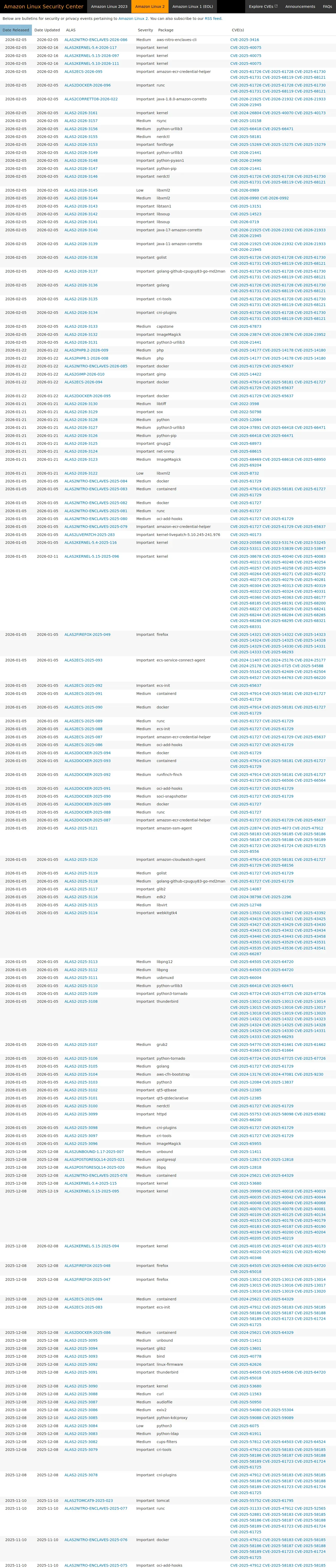Open advisory ALAS2-2026-3136 for golang

point(81,285)
